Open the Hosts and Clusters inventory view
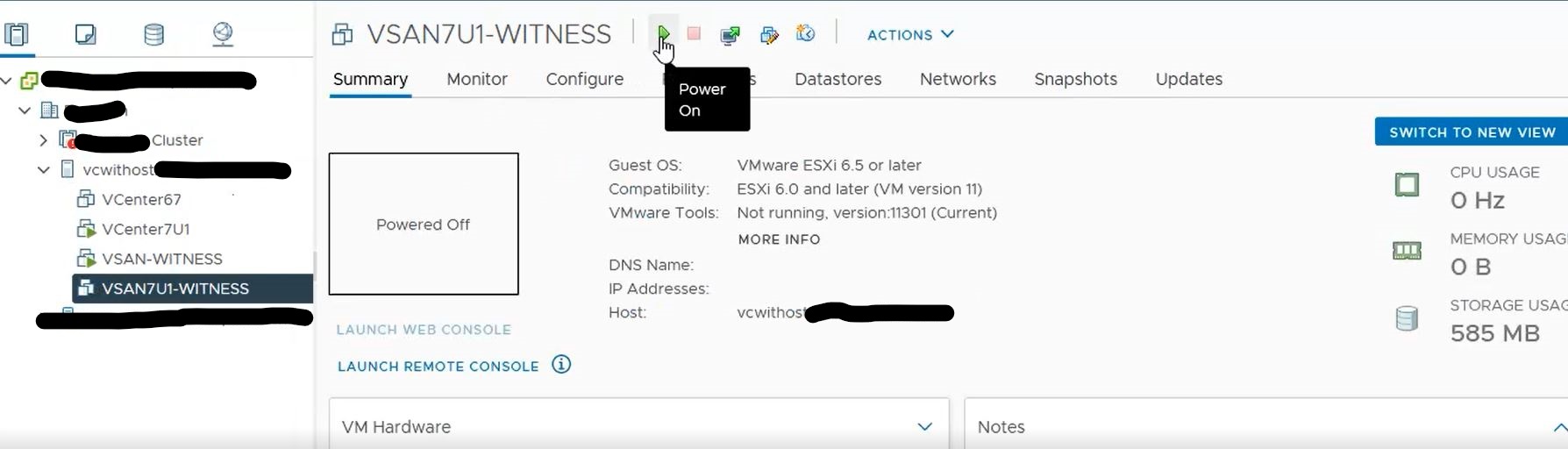This screenshot has width=1568, height=449. pyautogui.click(x=17, y=34)
